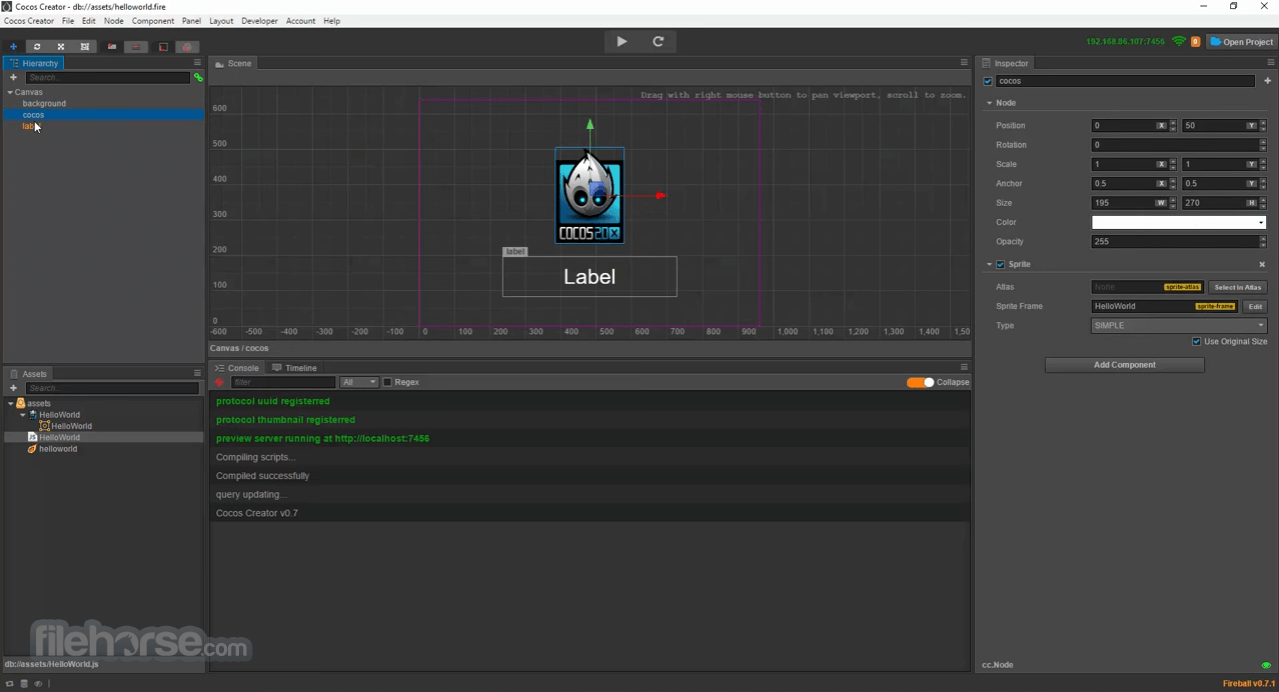The height and width of the screenshot is (692, 1279).
Task: Click Add Component button
Action: (1125, 365)
